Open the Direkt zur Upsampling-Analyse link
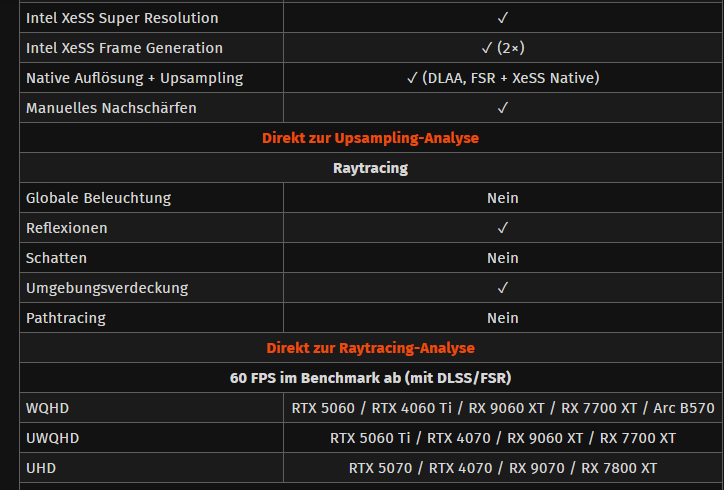The width and height of the screenshot is (724, 490). 370,138
